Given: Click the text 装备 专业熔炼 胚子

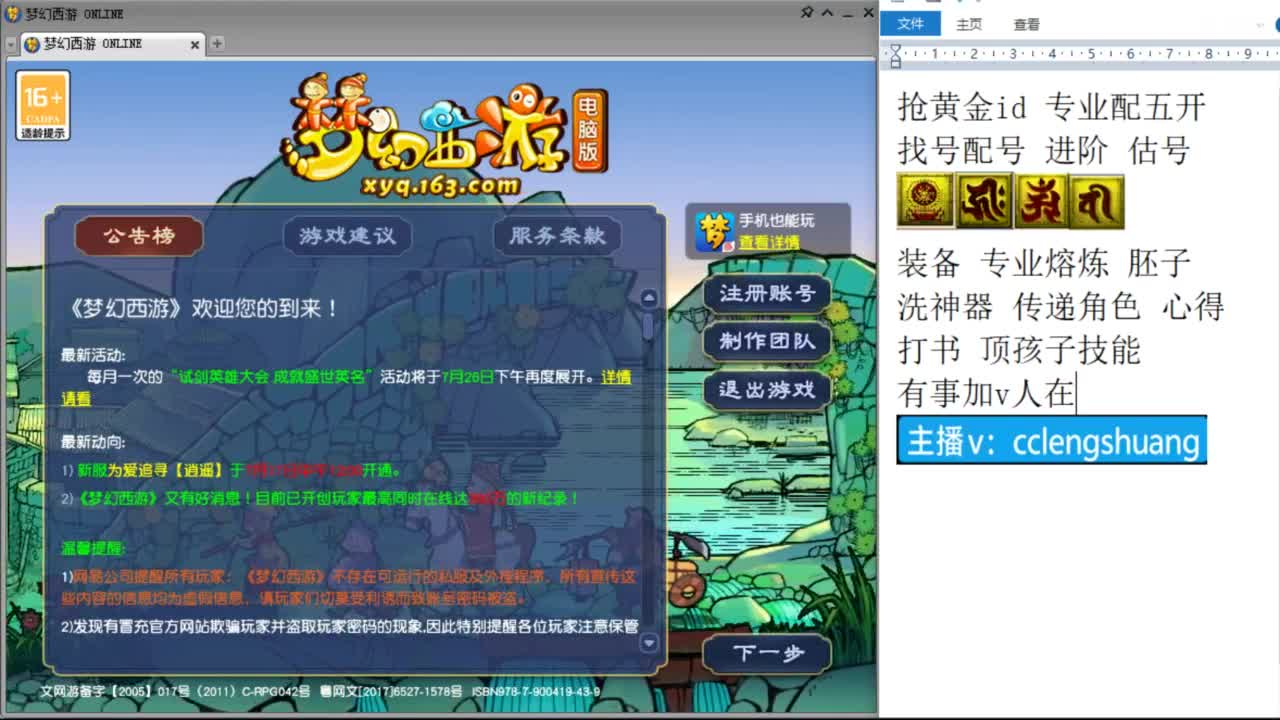Looking at the screenshot, I should click(1044, 263).
